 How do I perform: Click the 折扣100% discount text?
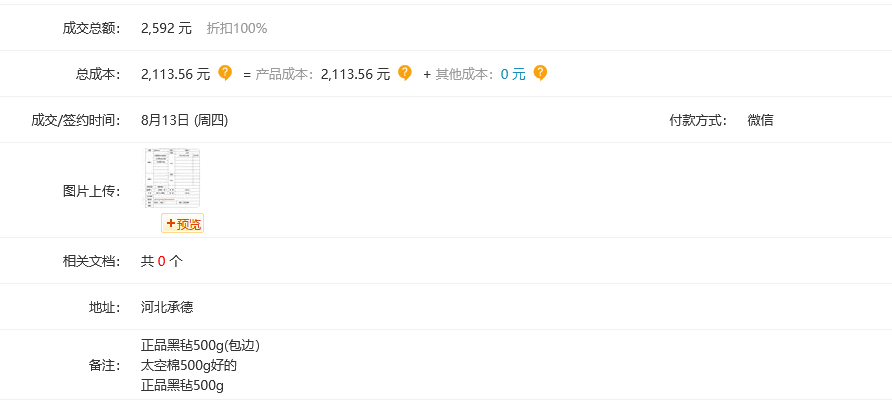(237, 28)
